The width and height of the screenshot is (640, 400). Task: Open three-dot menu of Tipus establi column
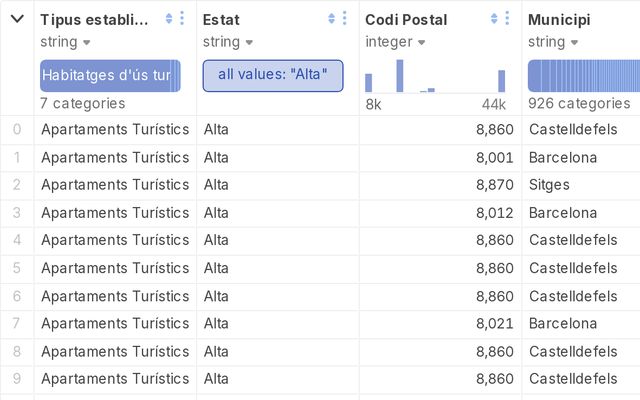(x=182, y=18)
